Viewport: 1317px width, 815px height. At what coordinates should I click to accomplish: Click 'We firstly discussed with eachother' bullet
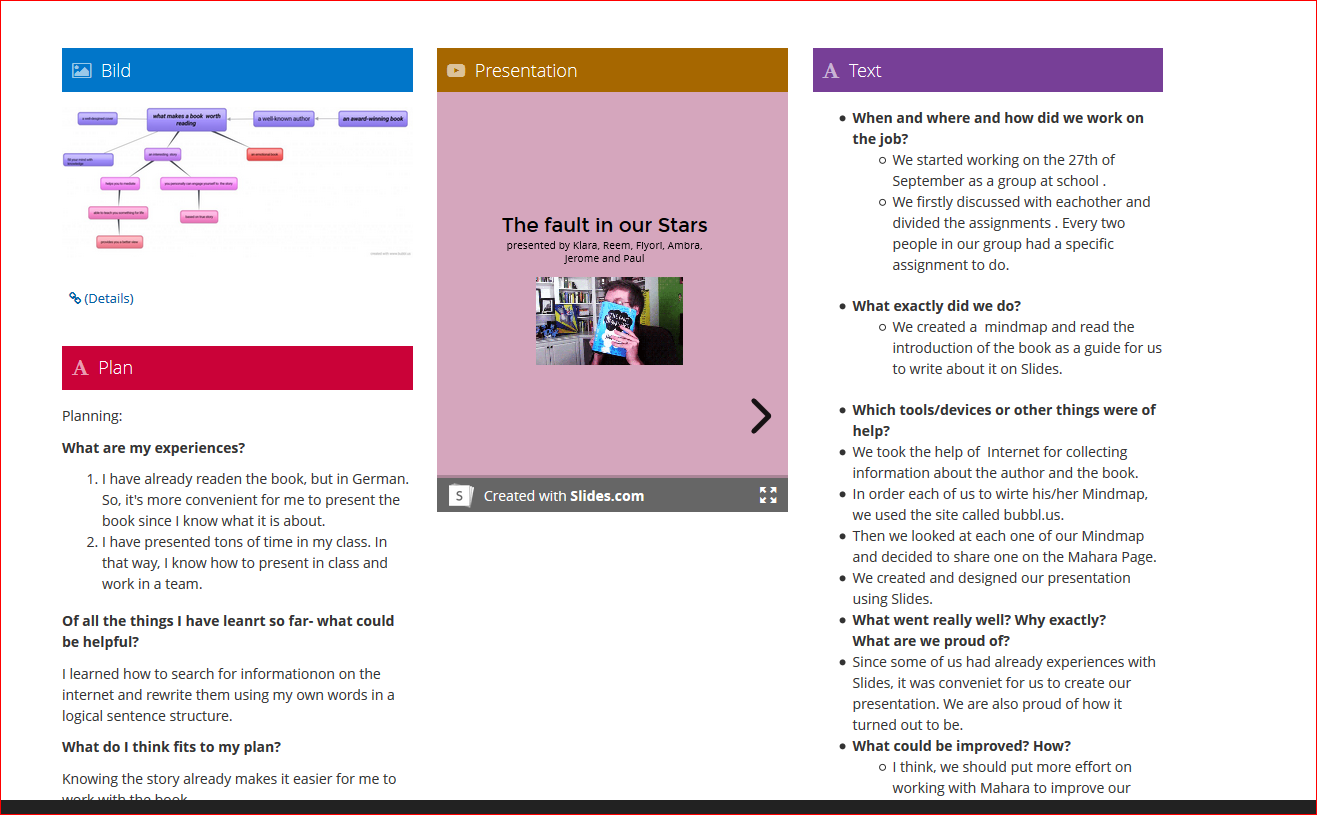coord(1022,233)
